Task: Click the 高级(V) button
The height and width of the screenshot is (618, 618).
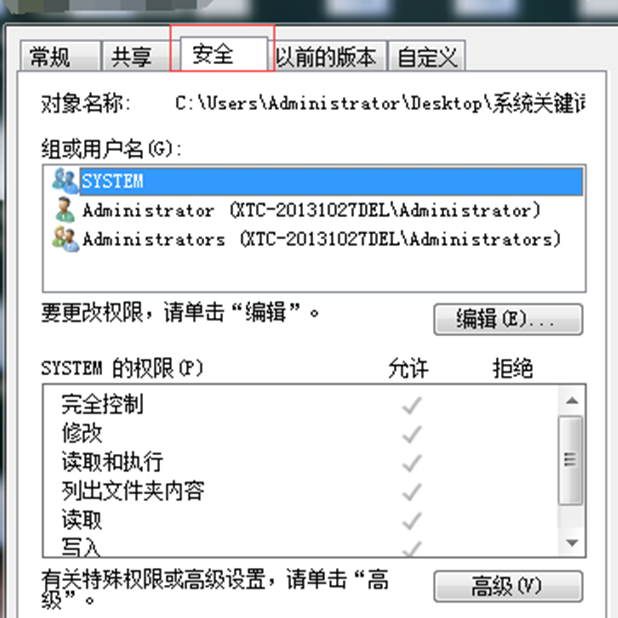Action: coord(508,586)
